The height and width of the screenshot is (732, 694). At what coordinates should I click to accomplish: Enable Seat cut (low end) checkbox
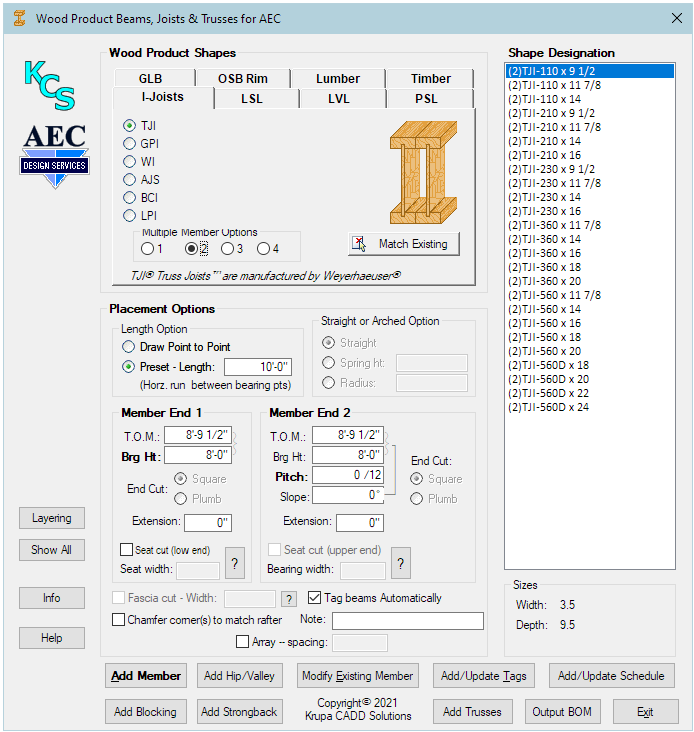pyautogui.click(x=126, y=549)
